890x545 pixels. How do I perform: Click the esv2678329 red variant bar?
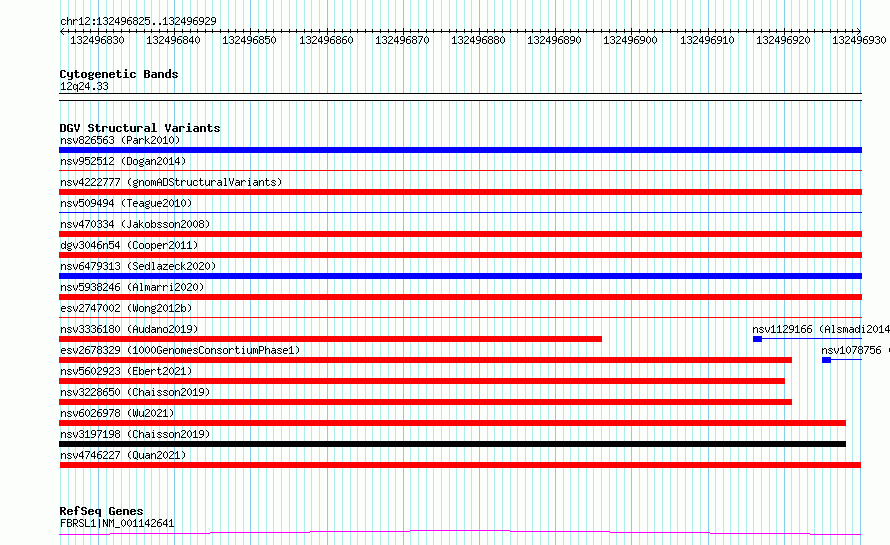click(x=425, y=360)
